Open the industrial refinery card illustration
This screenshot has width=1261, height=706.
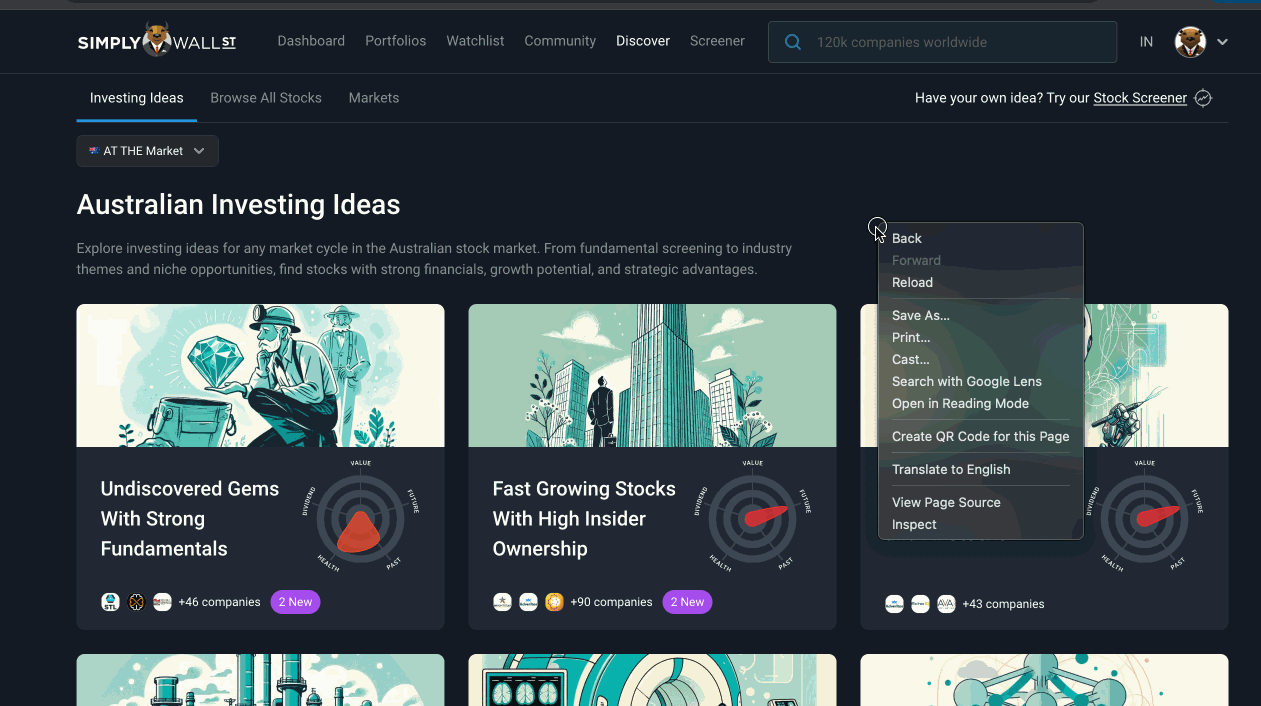[x=260, y=680]
